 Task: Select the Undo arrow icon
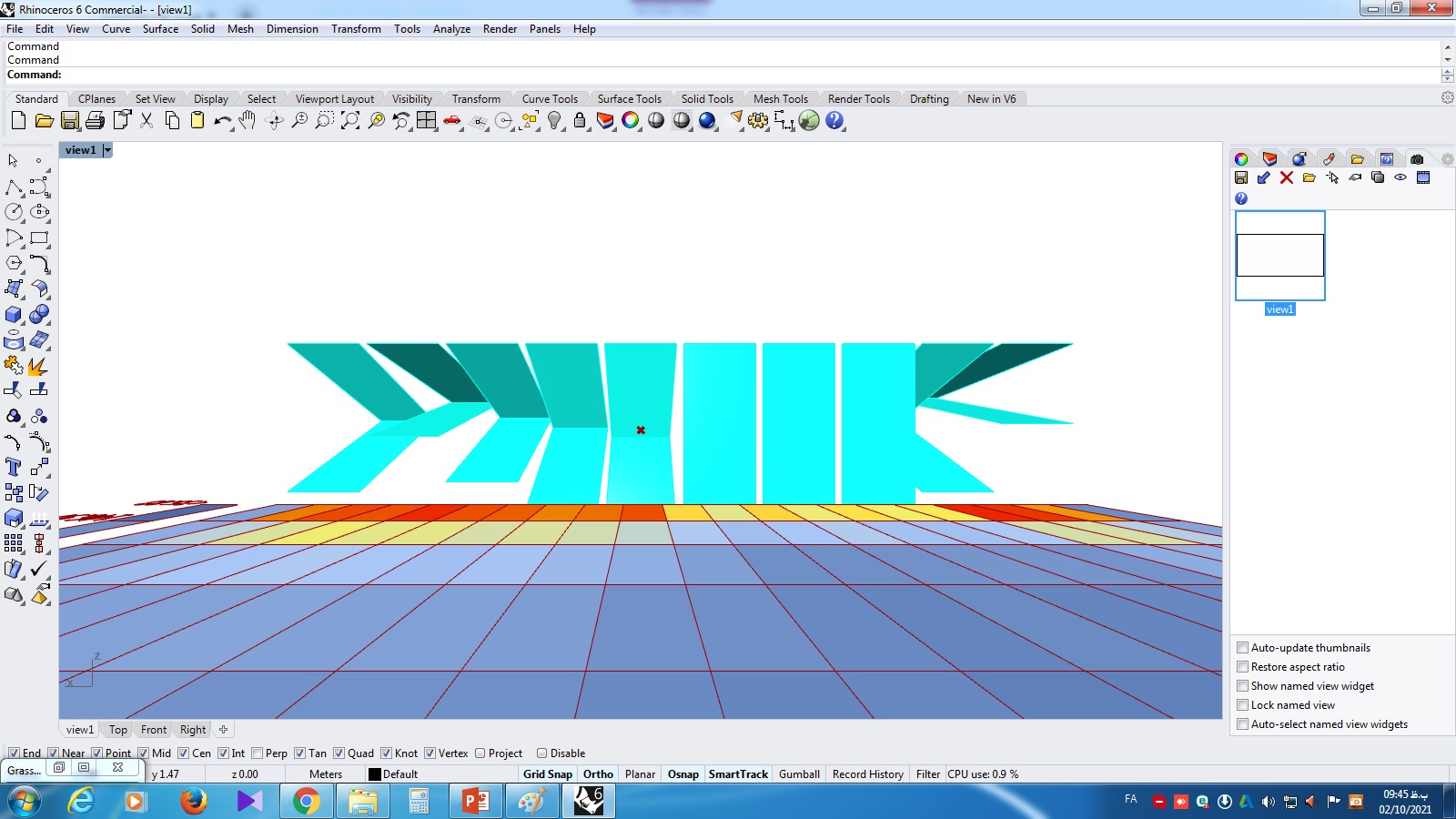223,120
